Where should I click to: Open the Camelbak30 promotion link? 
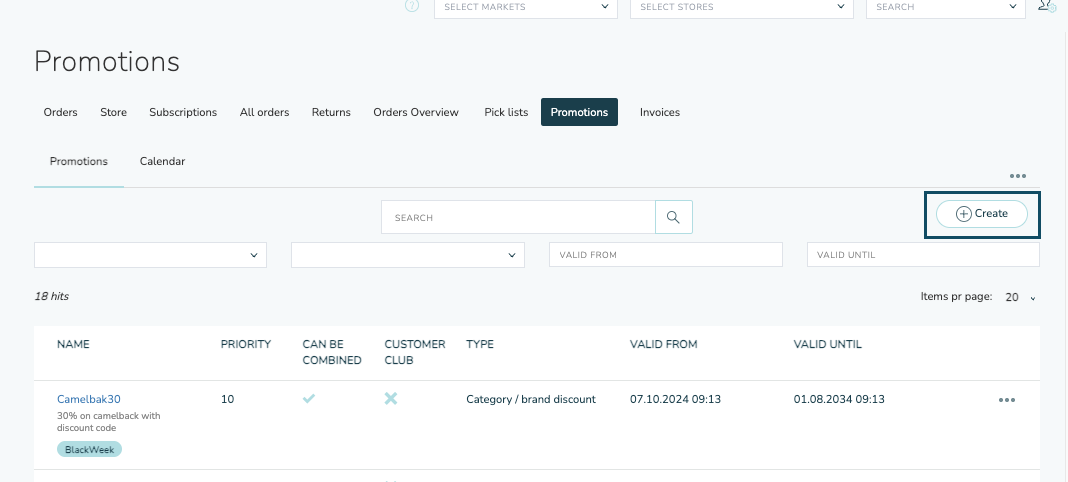[88, 399]
